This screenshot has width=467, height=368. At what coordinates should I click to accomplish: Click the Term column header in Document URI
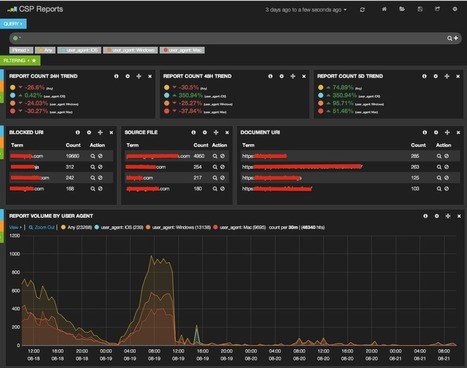(x=248, y=145)
